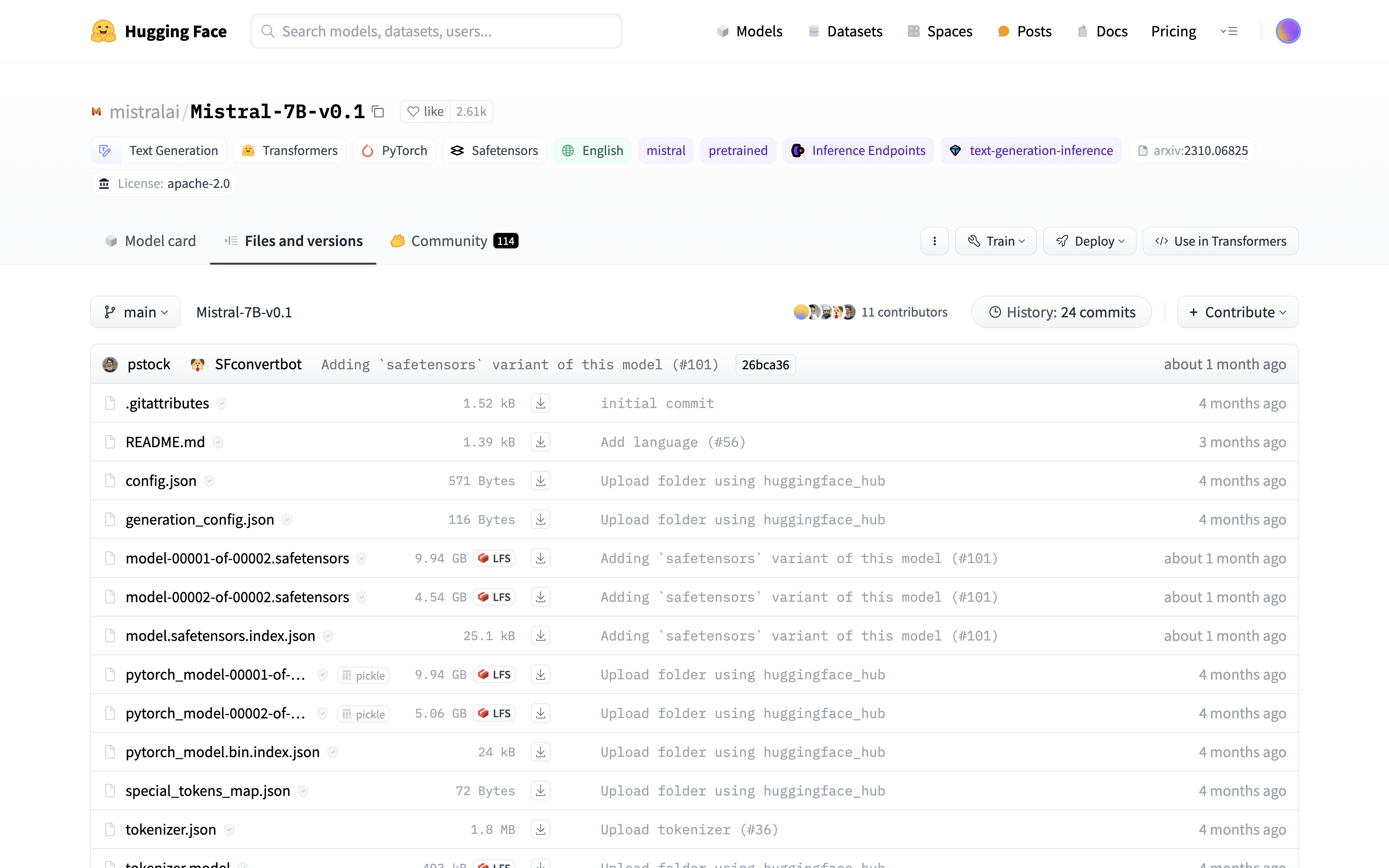Click the pickle badge on pytorch_model-00001 row
This screenshot has width=1389, height=868.
(363, 675)
